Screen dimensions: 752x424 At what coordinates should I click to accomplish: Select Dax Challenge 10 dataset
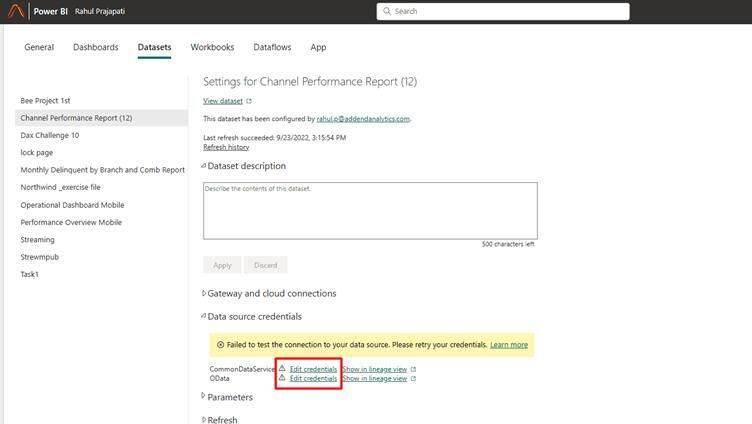click(x=50, y=135)
